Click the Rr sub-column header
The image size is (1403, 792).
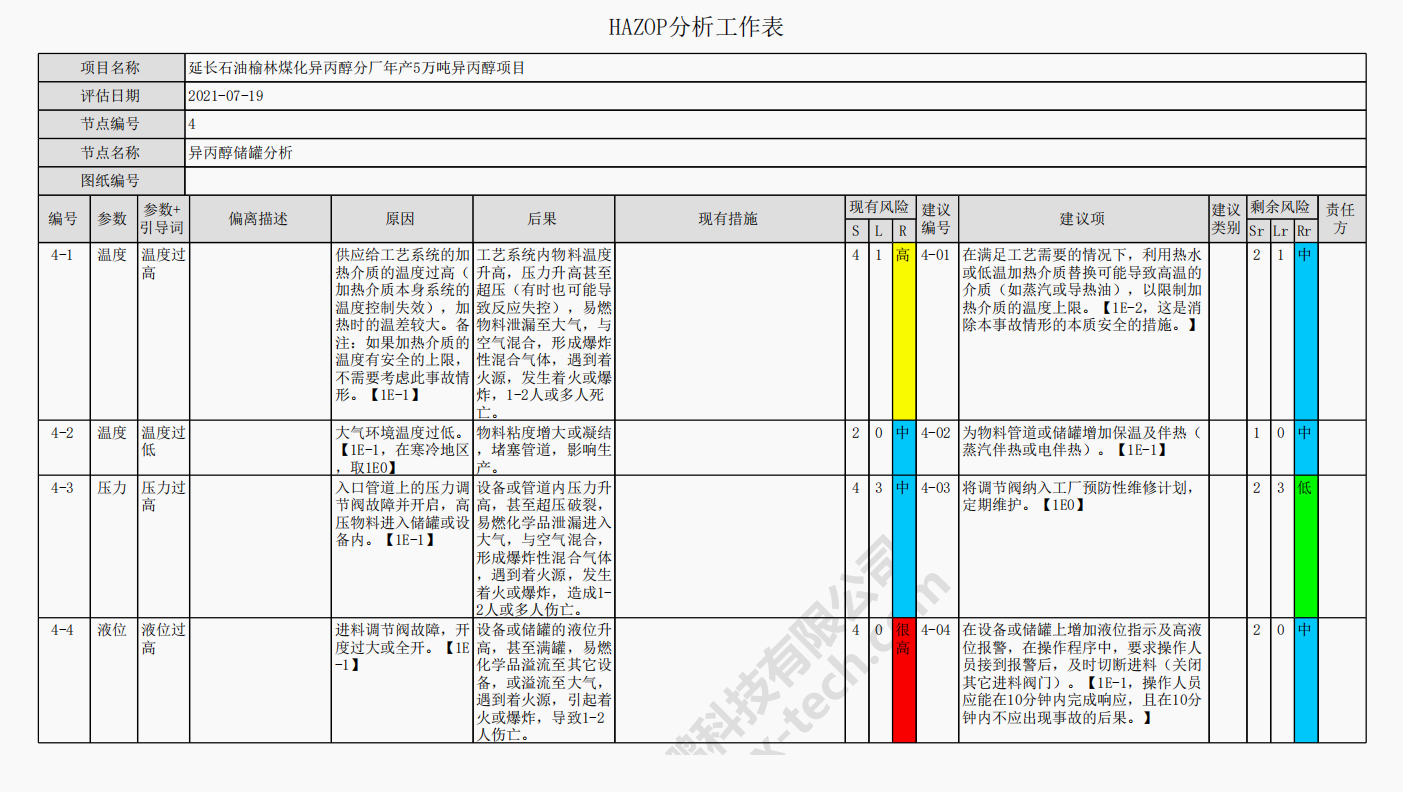click(1305, 231)
